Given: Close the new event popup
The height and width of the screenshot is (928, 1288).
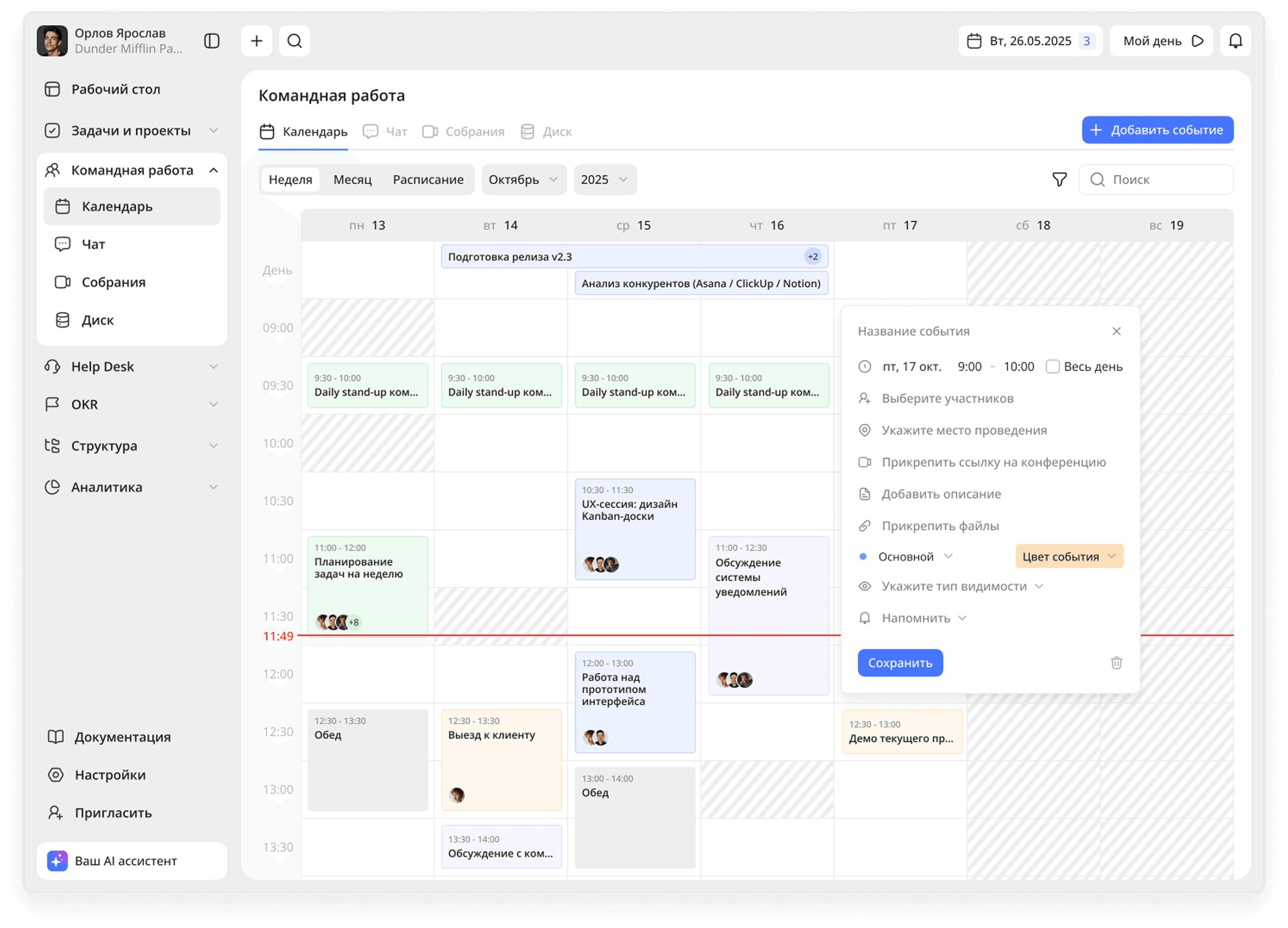Looking at the screenshot, I should (x=1116, y=331).
